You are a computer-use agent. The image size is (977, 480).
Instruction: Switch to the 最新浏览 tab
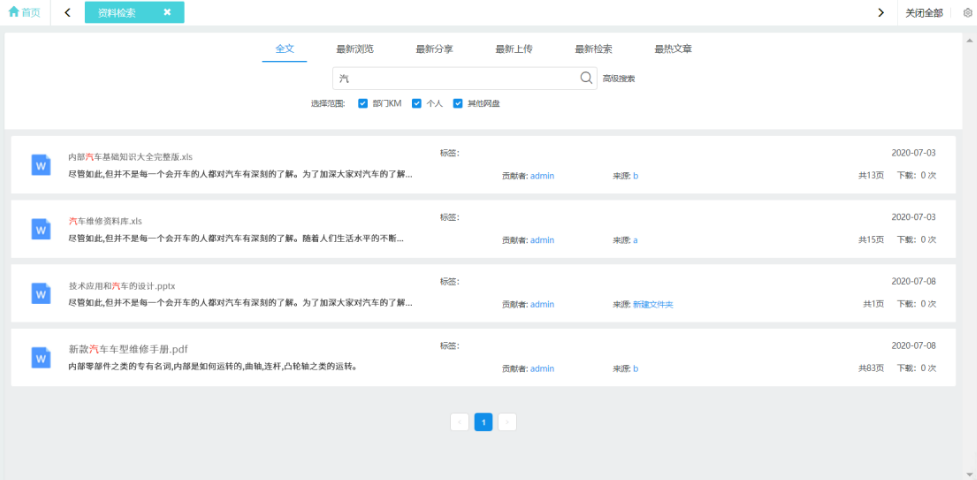click(x=354, y=48)
